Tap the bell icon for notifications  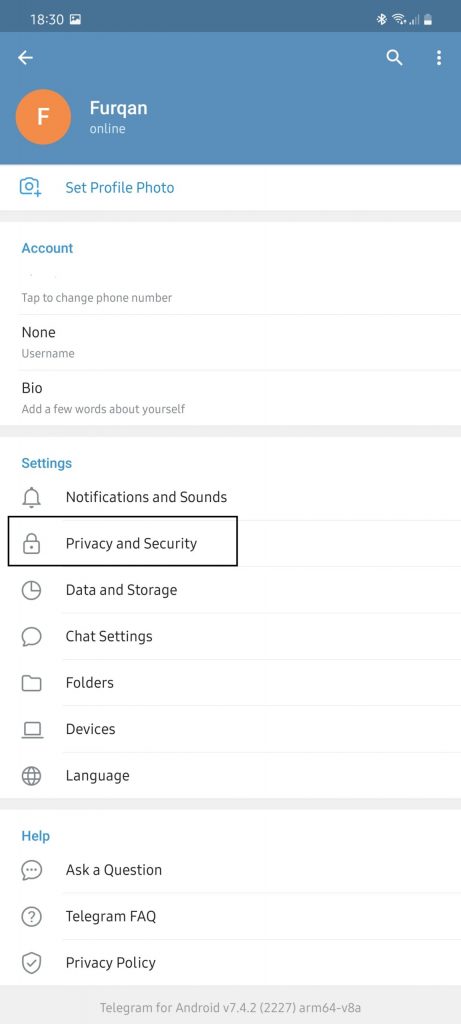pos(31,498)
